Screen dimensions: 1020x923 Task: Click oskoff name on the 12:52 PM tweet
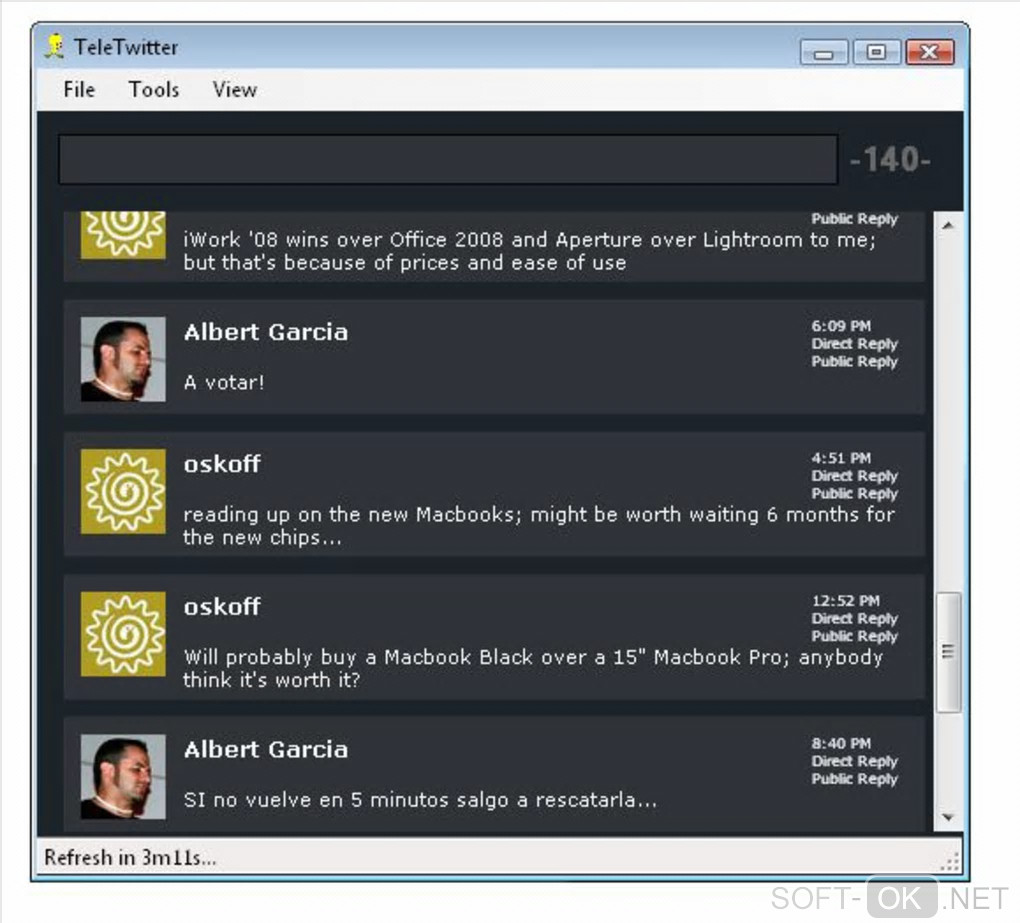click(x=222, y=607)
